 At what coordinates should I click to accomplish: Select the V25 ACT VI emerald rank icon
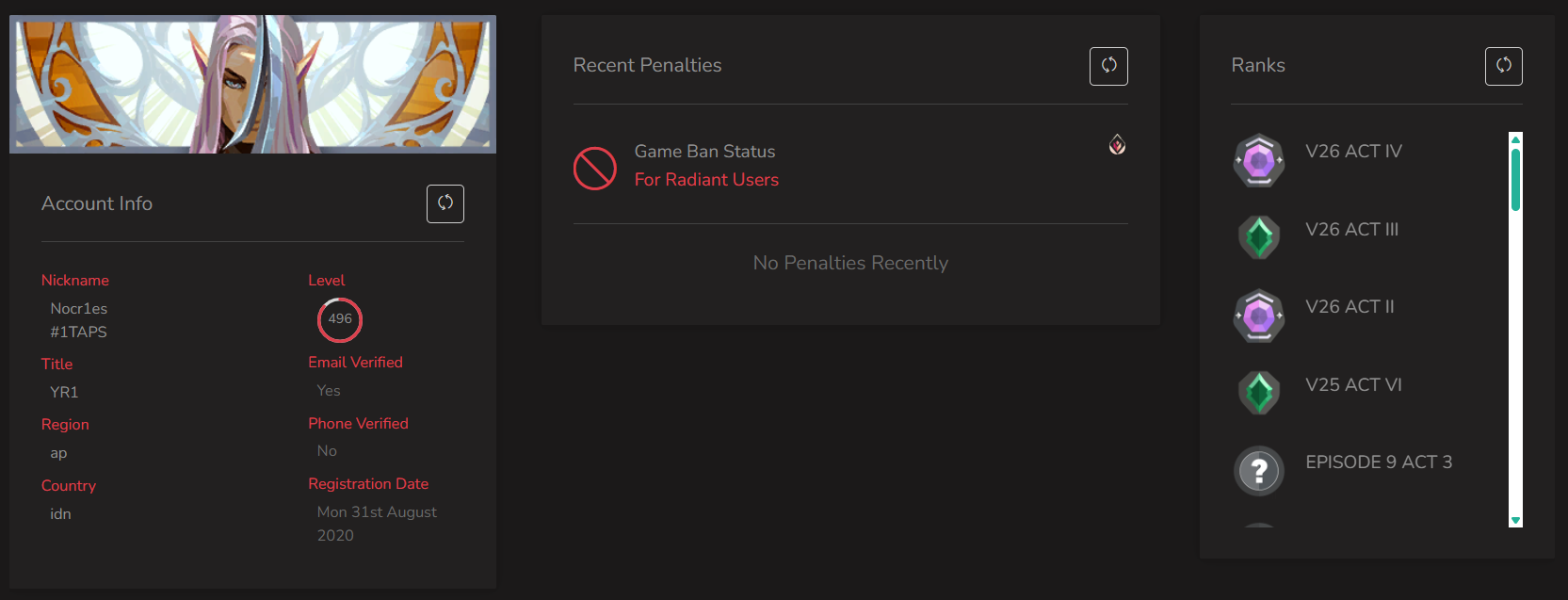pyautogui.click(x=1259, y=393)
